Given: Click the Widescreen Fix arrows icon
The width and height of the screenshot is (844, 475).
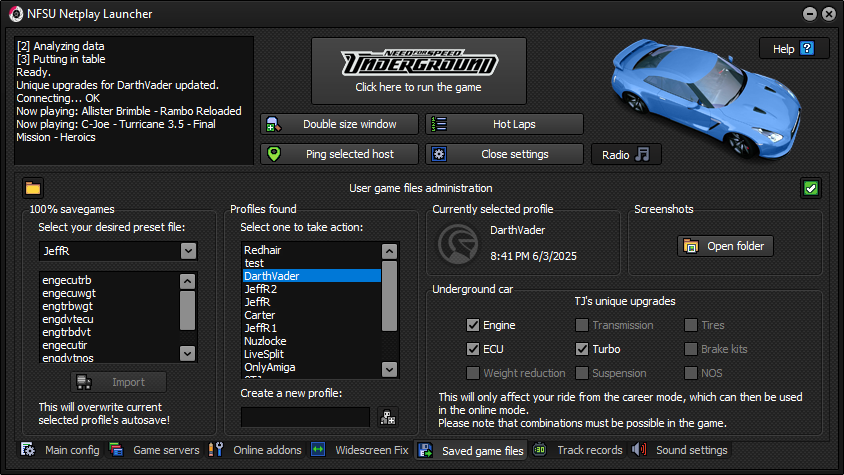Looking at the screenshot, I should pyautogui.click(x=318, y=450).
